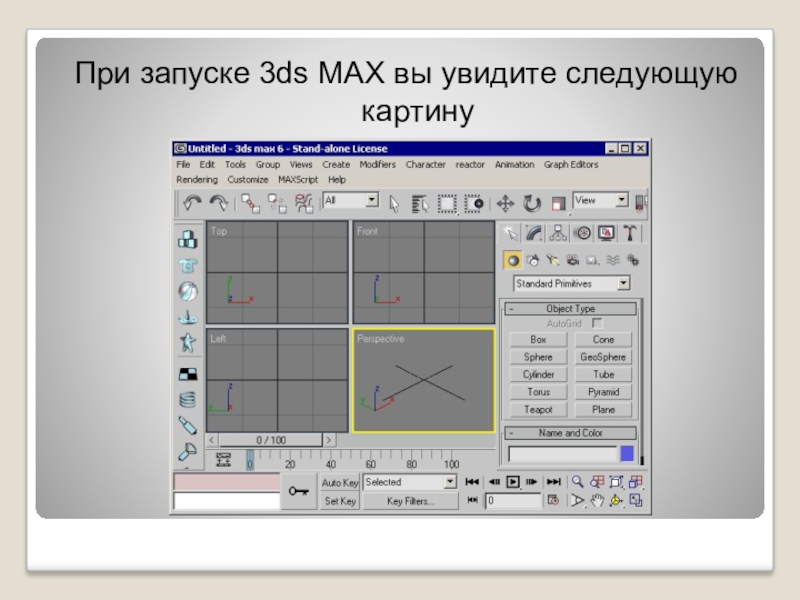This screenshot has height=600, width=800.
Task: Collapse the Object Type rollout
Action: (x=570, y=309)
